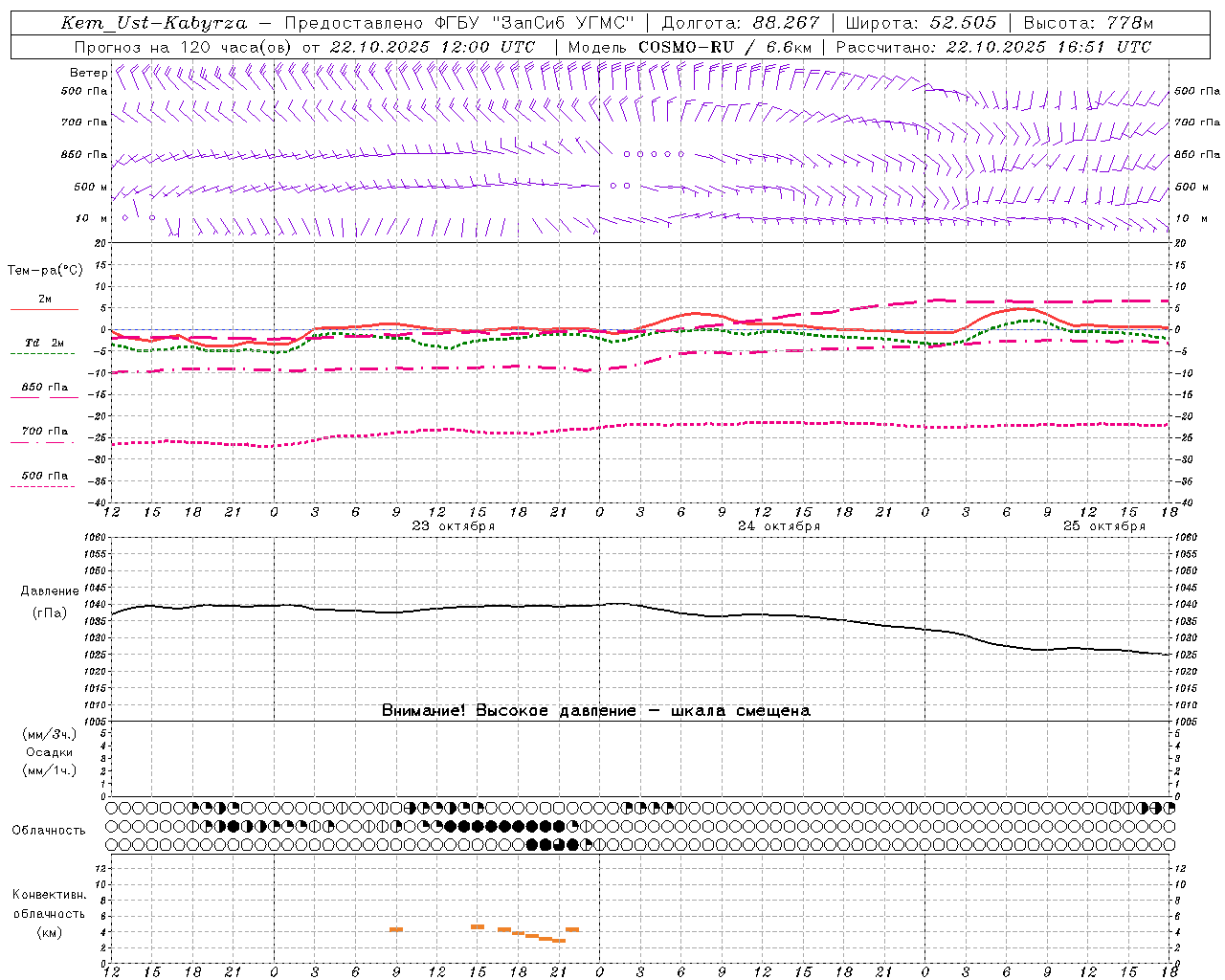The height and width of the screenshot is (980, 1225).
Task: Click the (км) unit under convective cloudiness
Action: [x=49, y=932]
